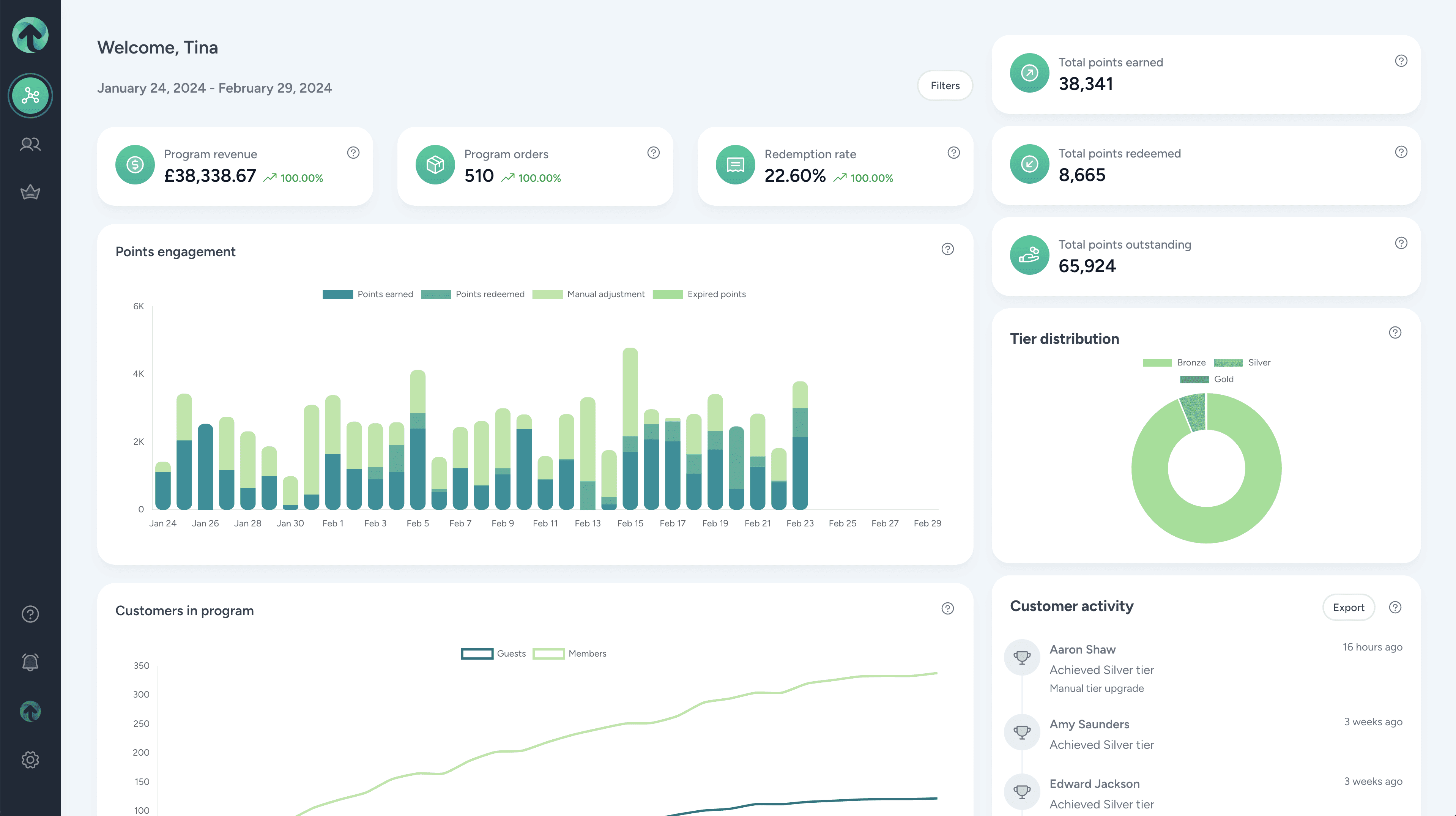Show help for Total points outstanding
Viewport: 1456px width, 816px height.
pyautogui.click(x=1401, y=243)
